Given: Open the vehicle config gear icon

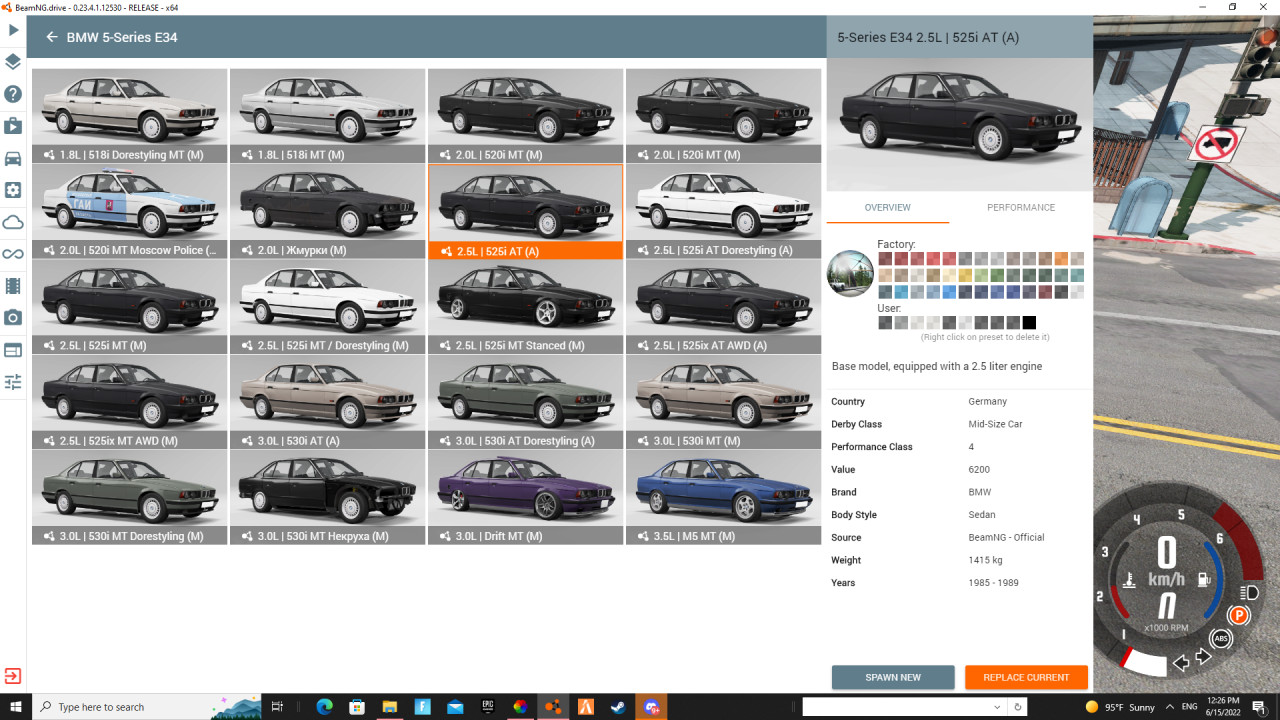Looking at the screenshot, I should coord(13,190).
